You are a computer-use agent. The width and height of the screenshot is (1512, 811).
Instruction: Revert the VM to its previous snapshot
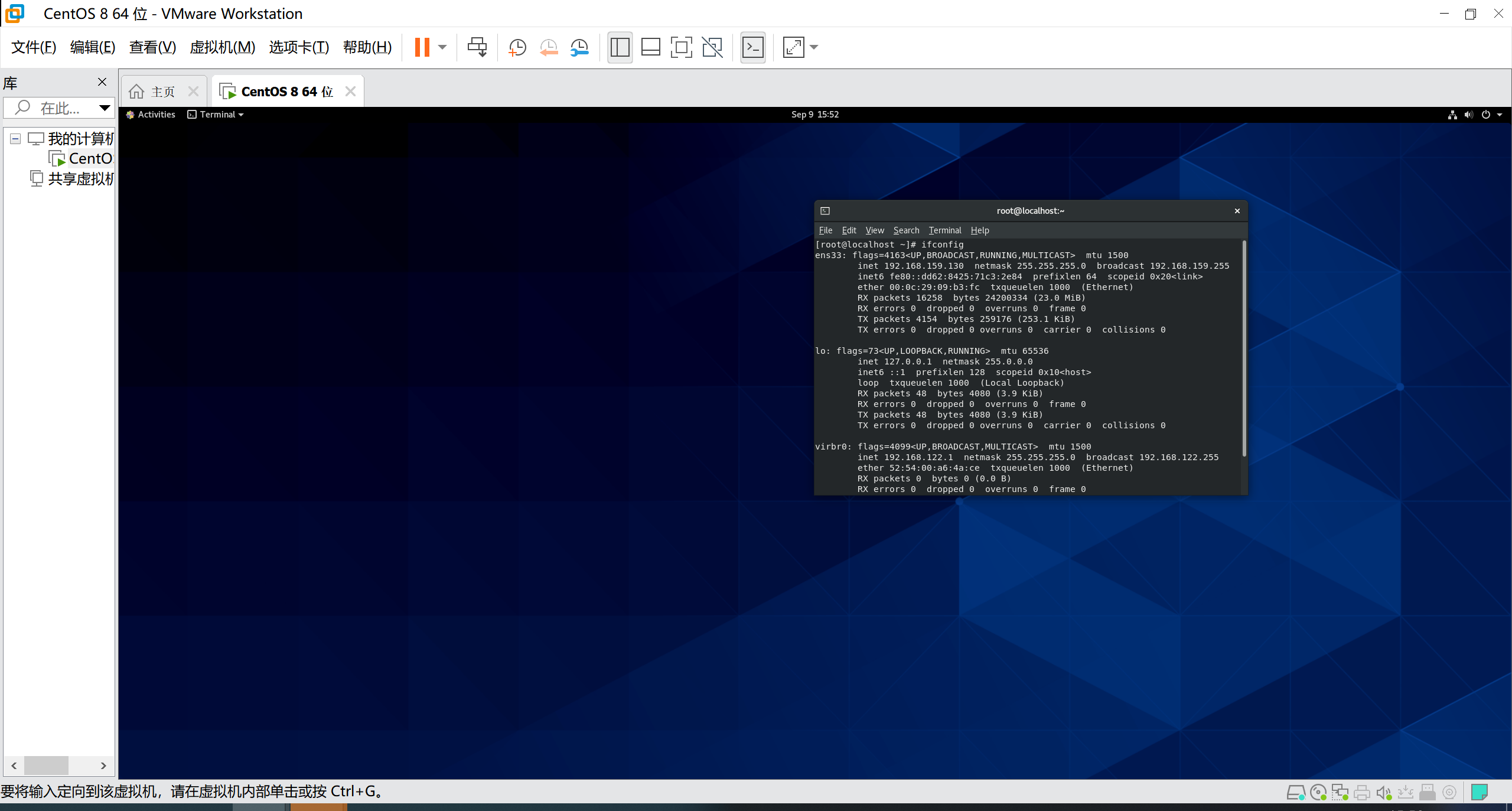[x=549, y=47]
